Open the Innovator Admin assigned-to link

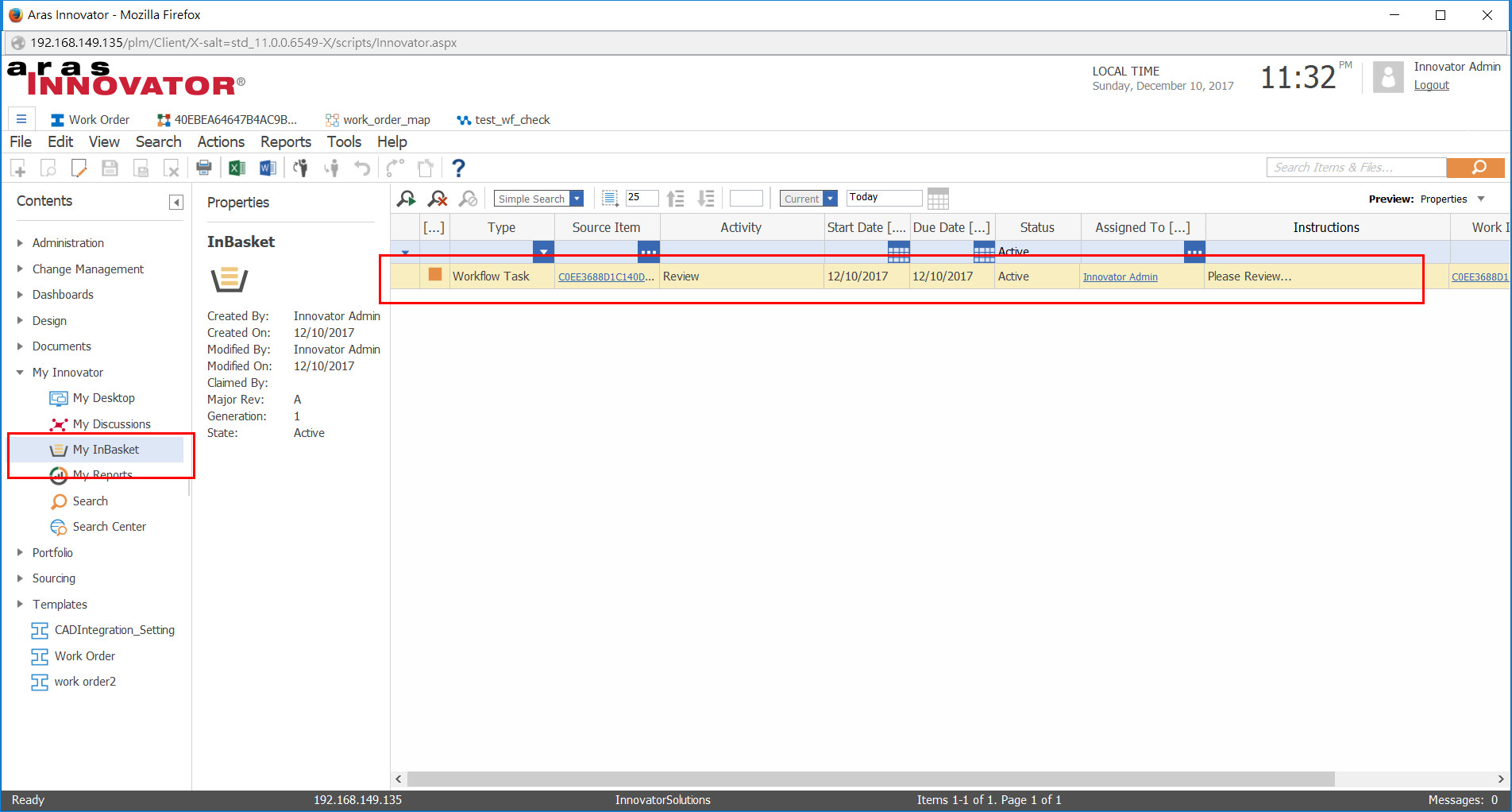tap(1120, 276)
